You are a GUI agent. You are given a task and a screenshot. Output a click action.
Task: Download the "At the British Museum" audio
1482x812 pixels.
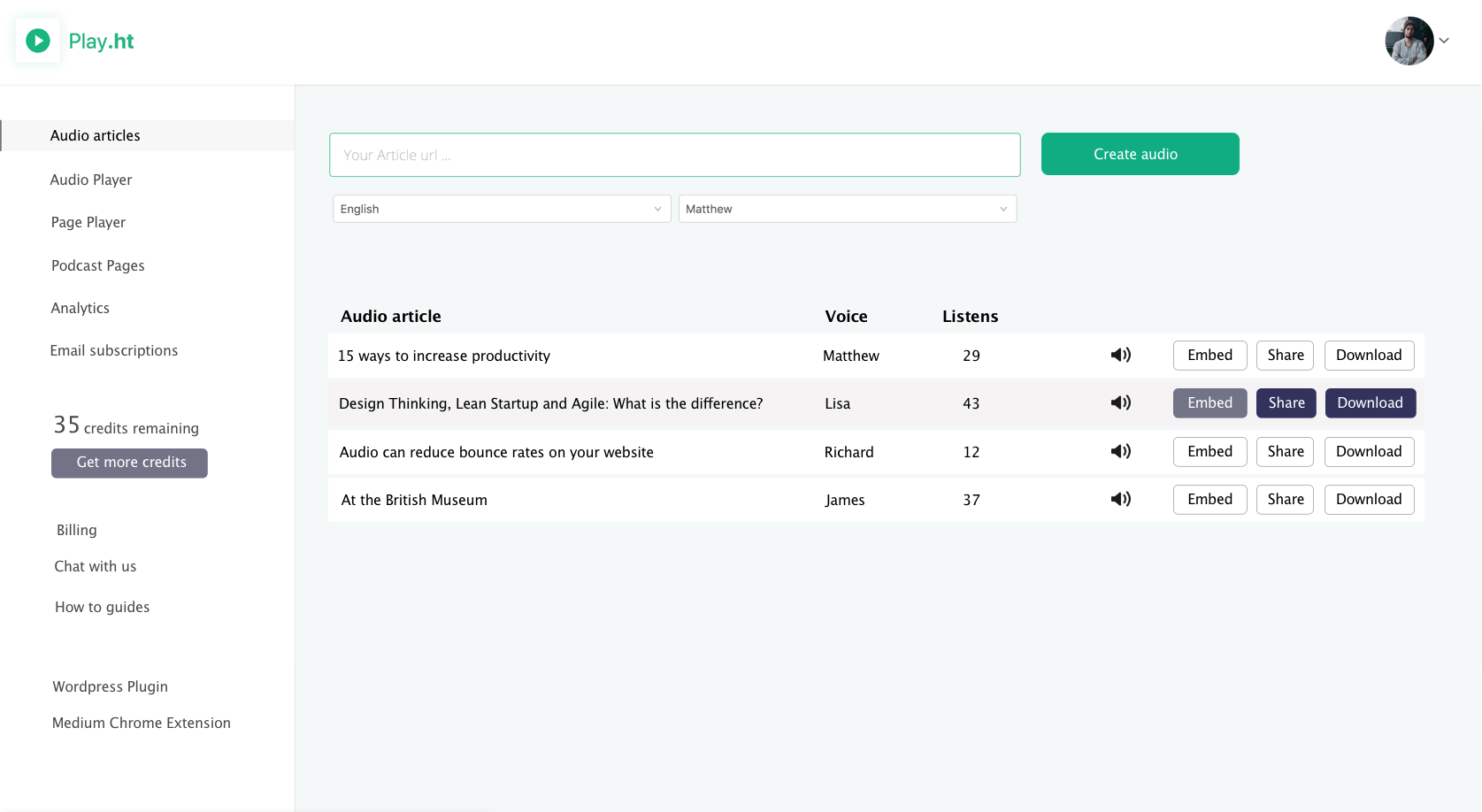pos(1369,499)
